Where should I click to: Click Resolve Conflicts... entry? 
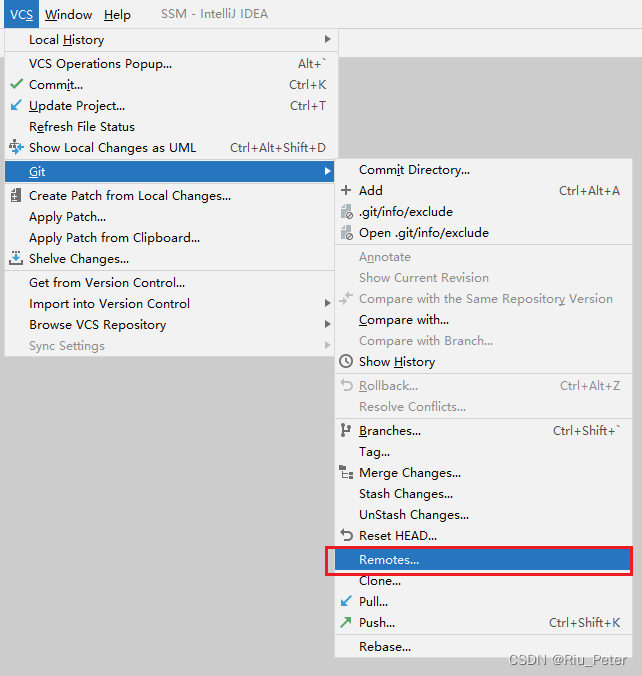[483, 406]
